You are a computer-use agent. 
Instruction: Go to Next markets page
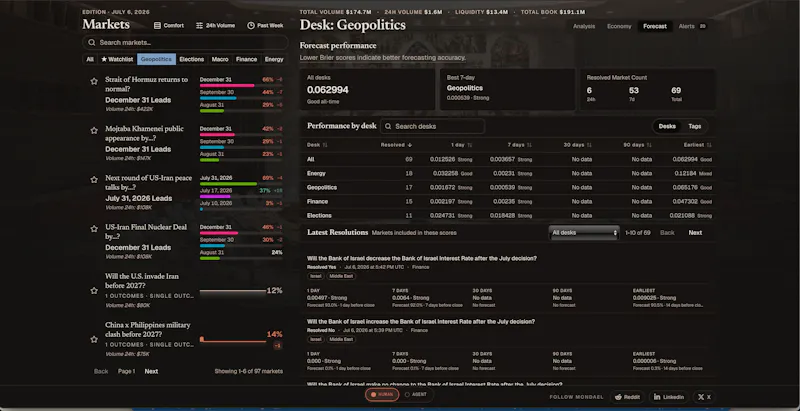coord(151,371)
